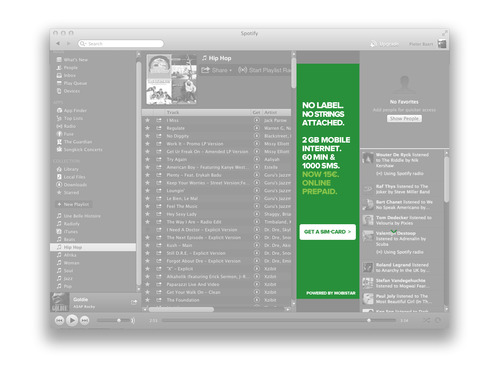Open the Share dropdown for Hip Hop
This screenshot has height=375, width=500.
(217, 70)
